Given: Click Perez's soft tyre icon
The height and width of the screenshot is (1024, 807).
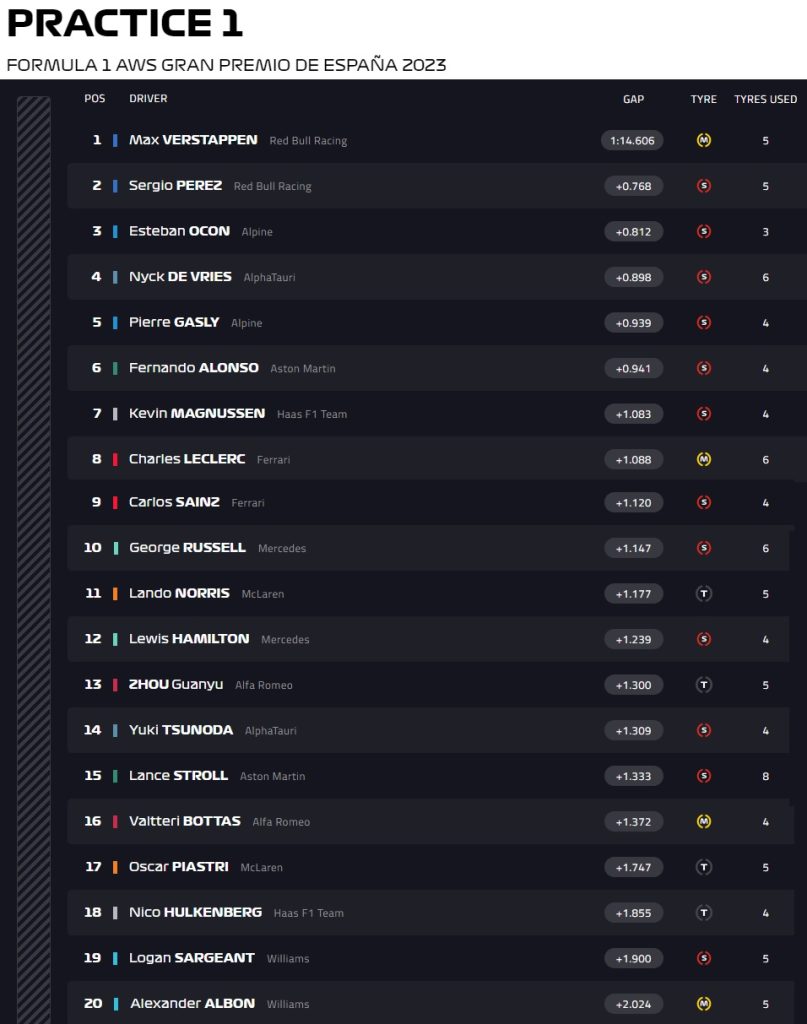Looking at the screenshot, I should pyautogui.click(x=704, y=186).
